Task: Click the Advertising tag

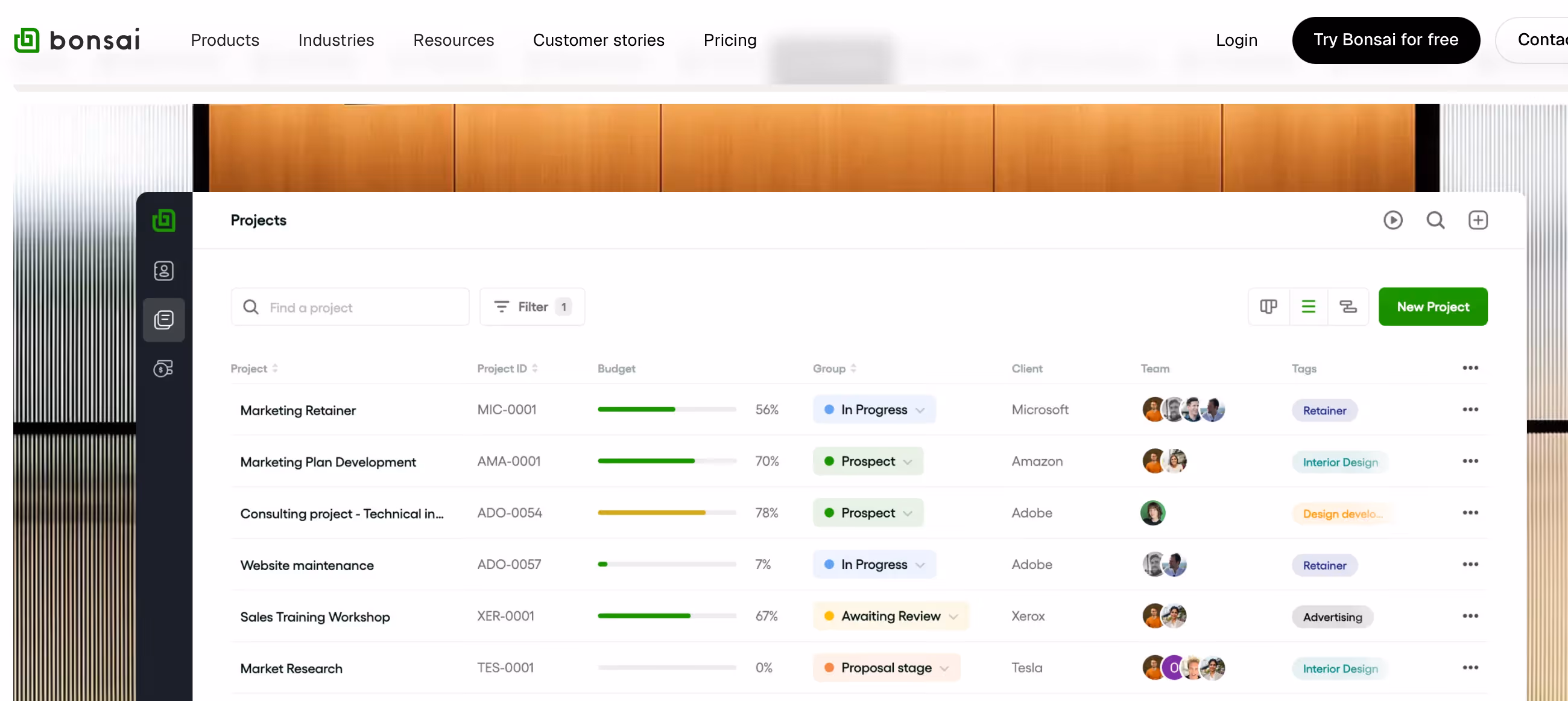Action: click(x=1332, y=617)
